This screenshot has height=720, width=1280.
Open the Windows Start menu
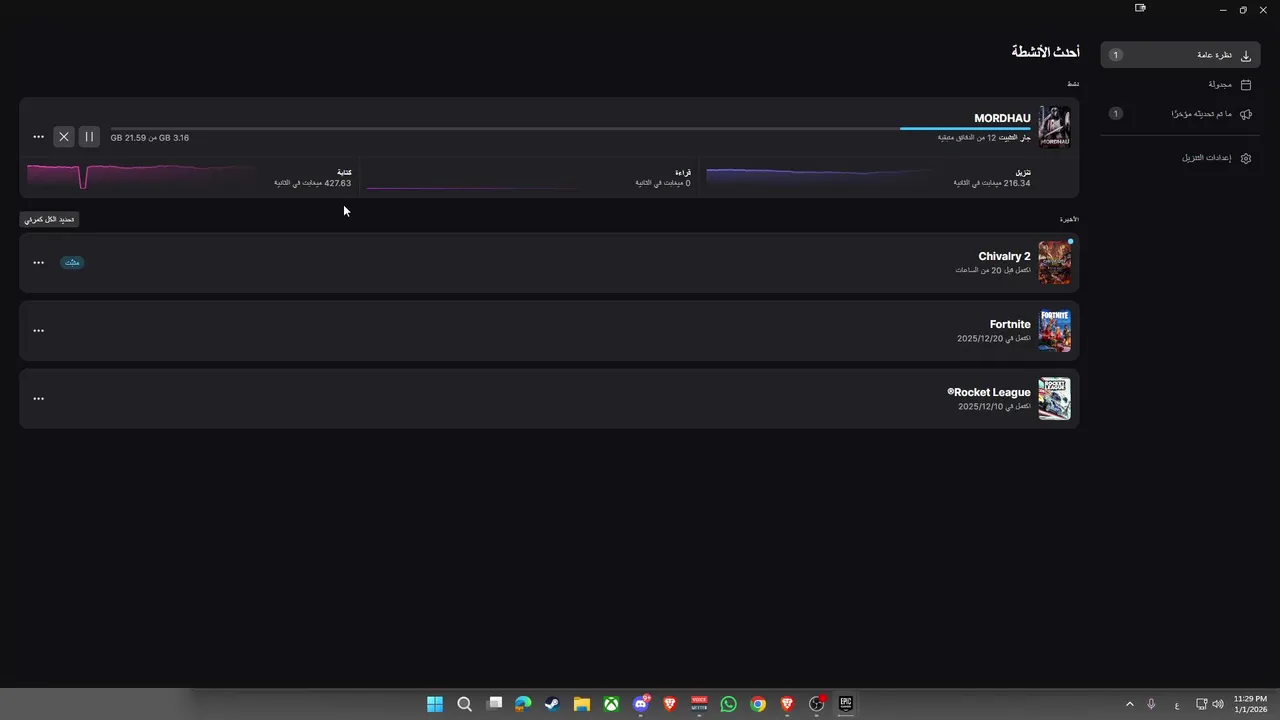pos(435,704)
